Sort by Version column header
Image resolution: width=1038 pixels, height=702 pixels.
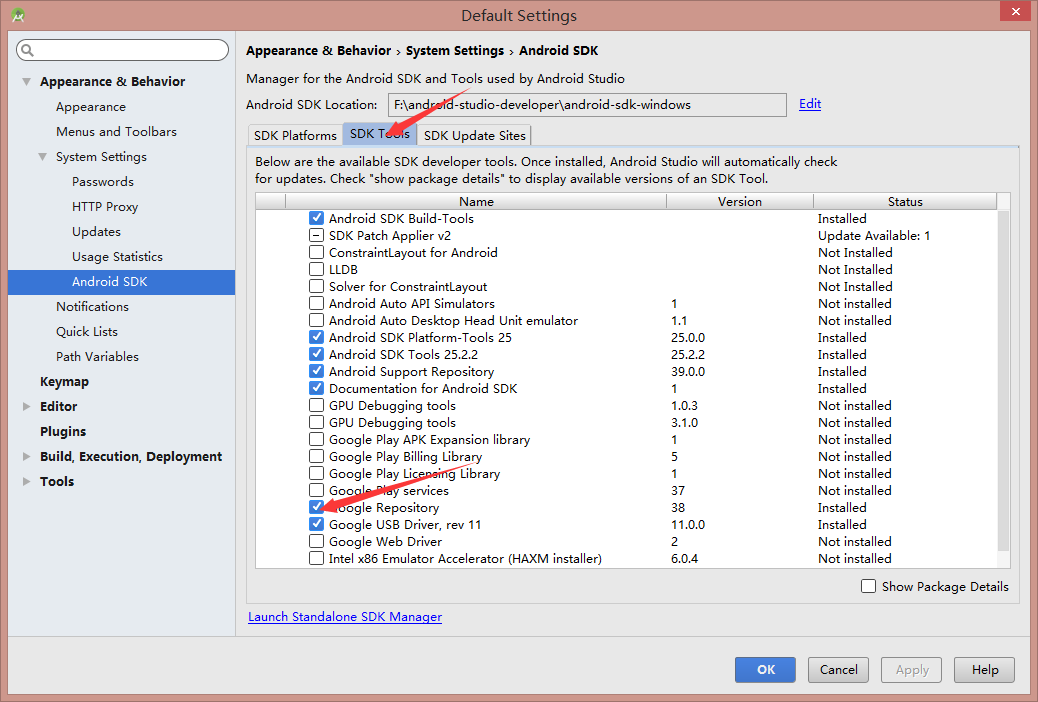click(x=739, y=201)
